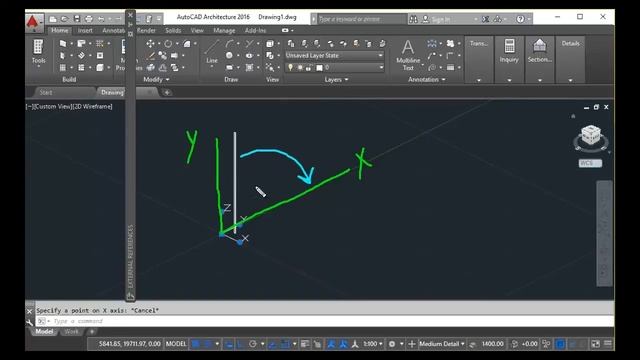
Task: Switch to the Start file tab
Action: 46,93
